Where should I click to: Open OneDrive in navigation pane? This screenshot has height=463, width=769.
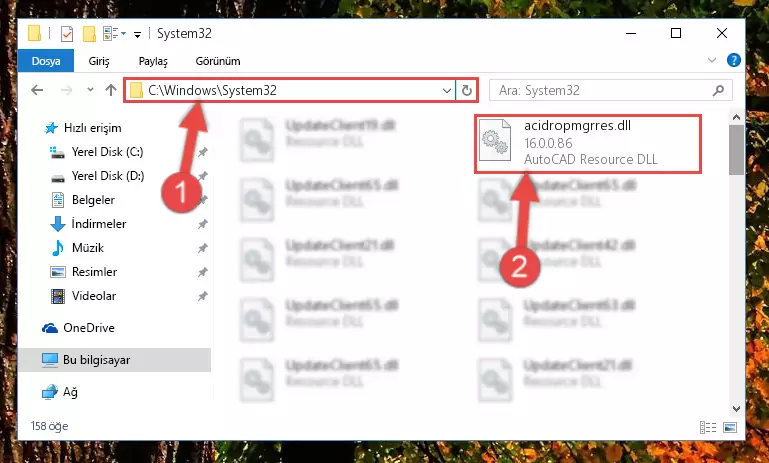point(89,328)
